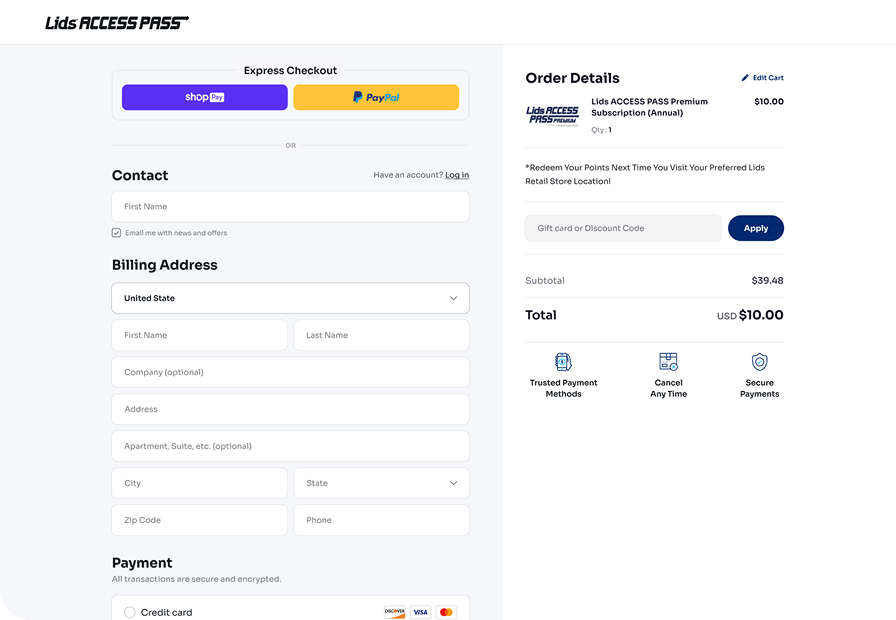Open the United State country dropdown
896x620 pixels.
(290, 298)
